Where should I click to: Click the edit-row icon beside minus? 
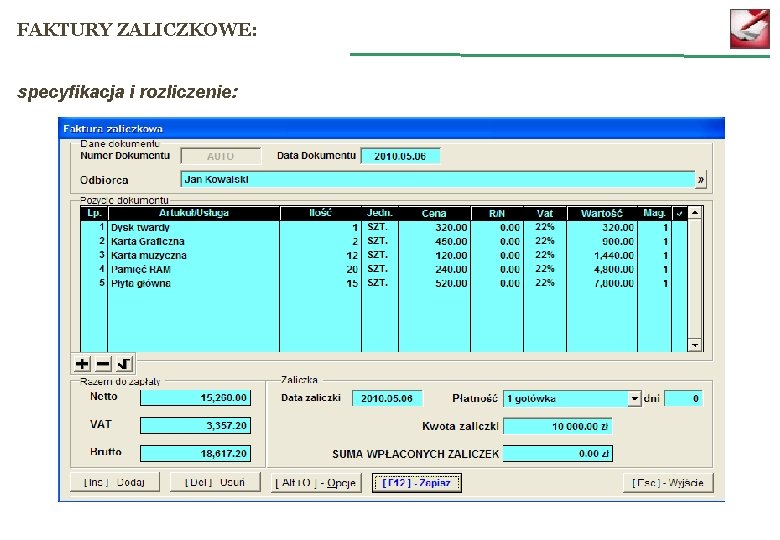[x=124, y=364]
